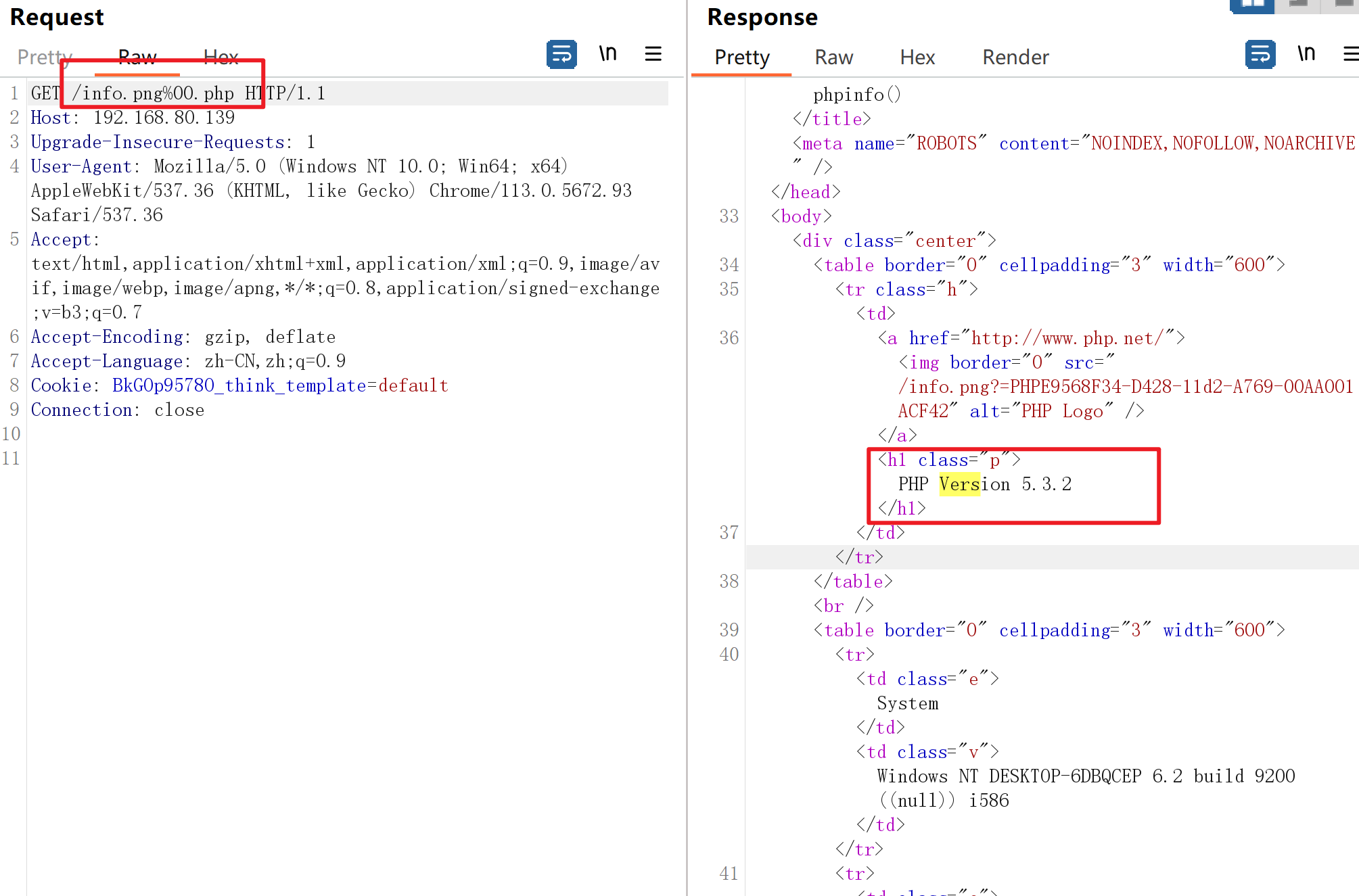
Task: Click the Accept-Language header line
Action: click(x=188, y=361)
